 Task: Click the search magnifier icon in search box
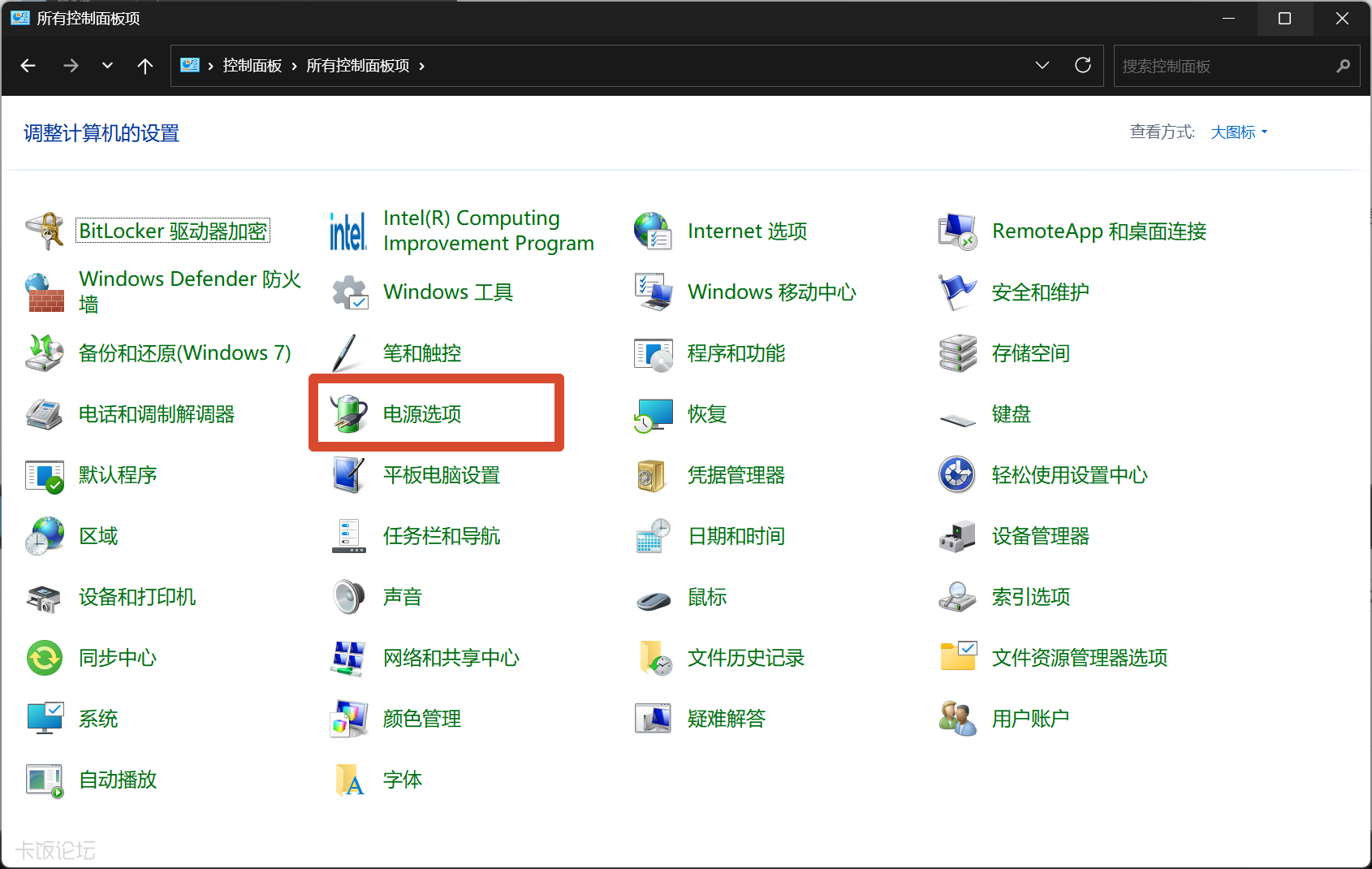point(1343,66)
